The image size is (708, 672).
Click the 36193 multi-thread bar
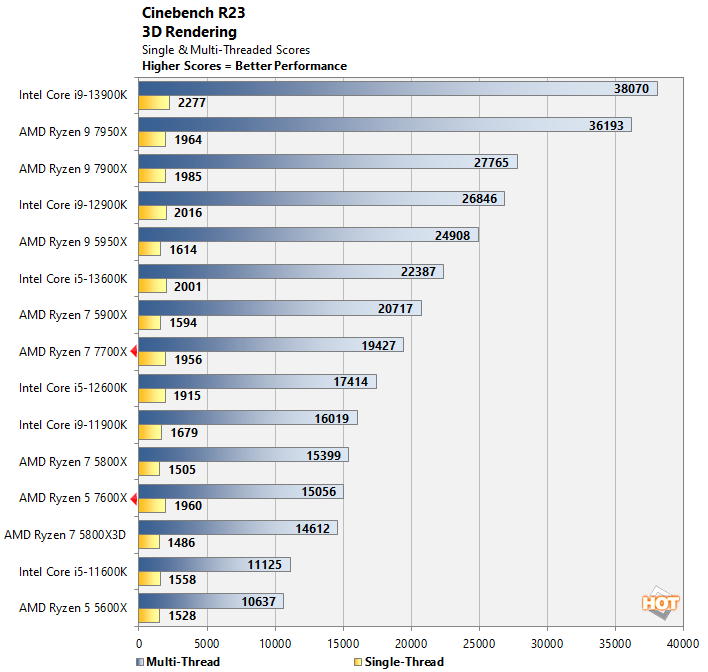point(385,125)
